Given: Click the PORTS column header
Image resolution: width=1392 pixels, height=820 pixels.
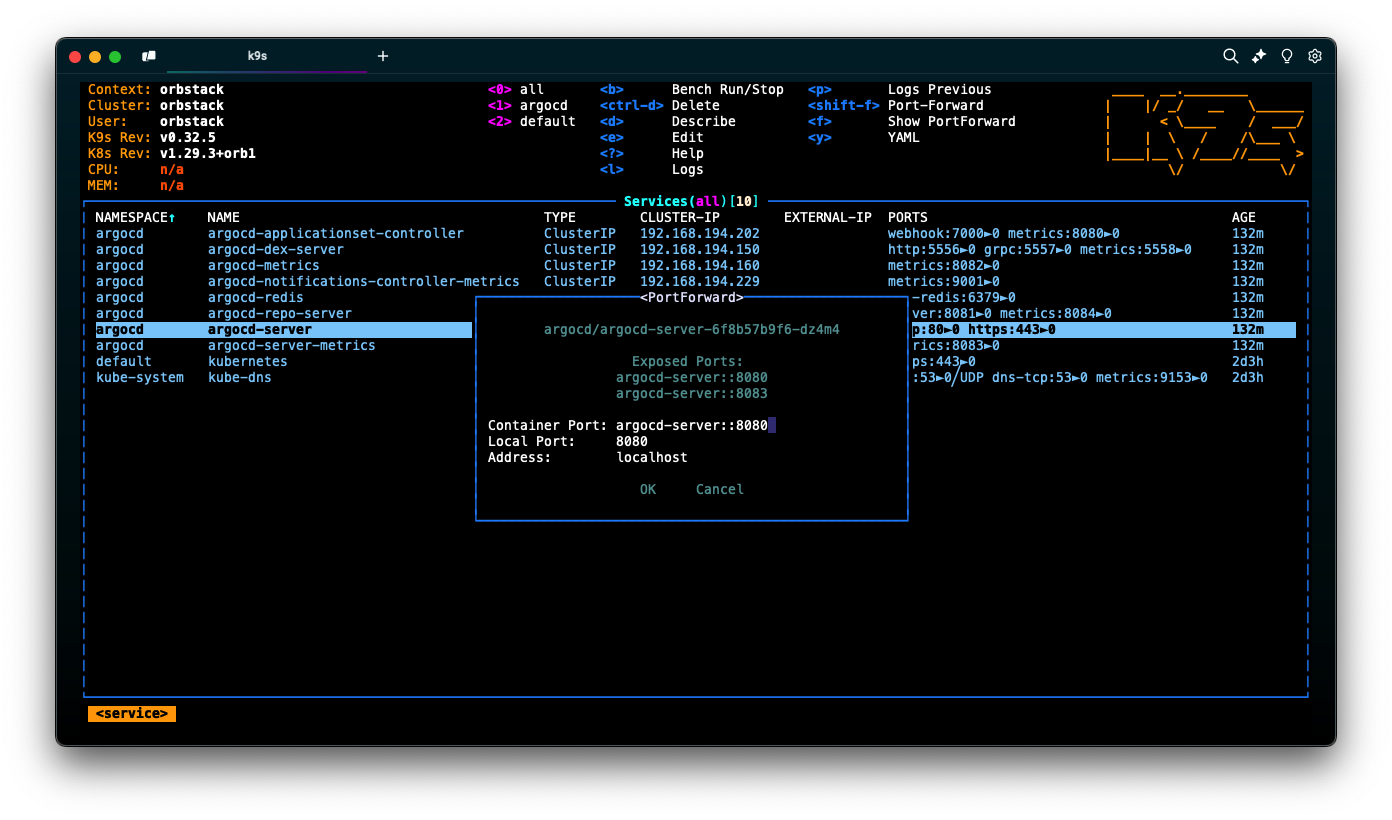Looking at the screenshot, I should click(x=908, y=217).
